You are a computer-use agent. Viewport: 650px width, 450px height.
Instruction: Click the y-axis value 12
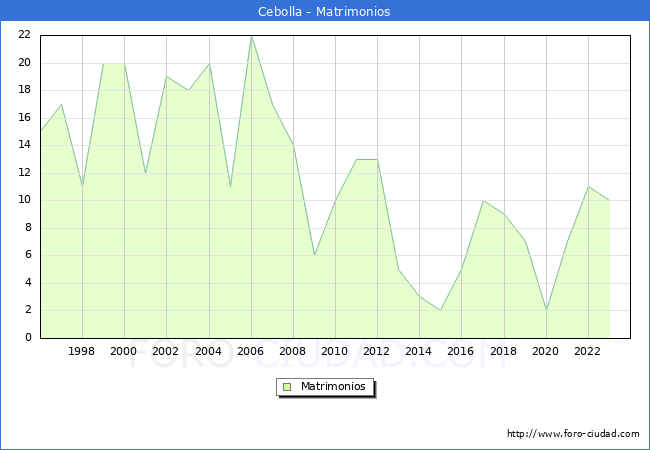tap(24, 172)
